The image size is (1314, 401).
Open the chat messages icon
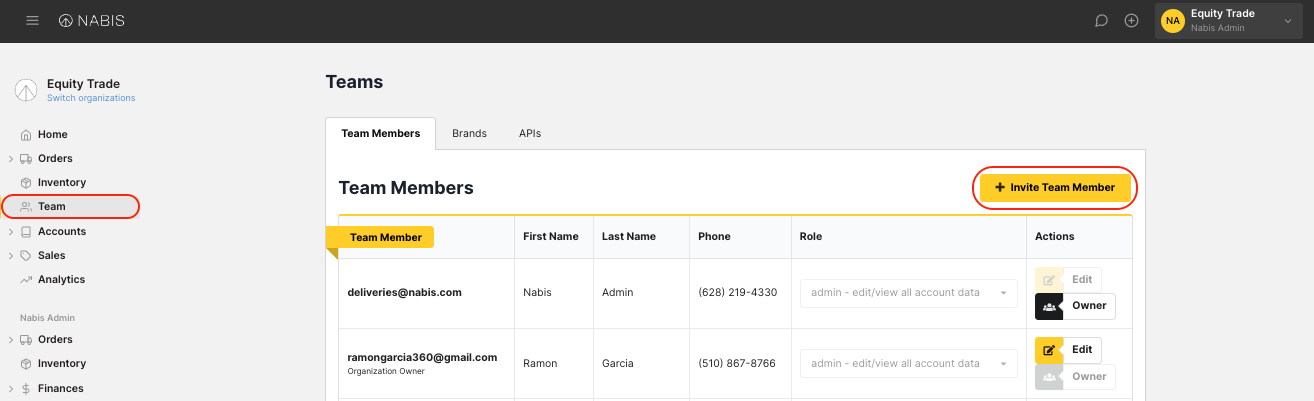[1101, 21]
